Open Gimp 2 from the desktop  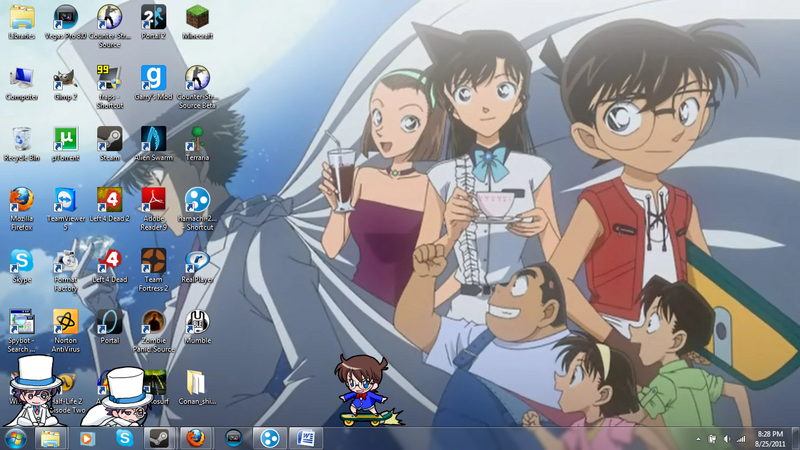(x=66, y=78)
